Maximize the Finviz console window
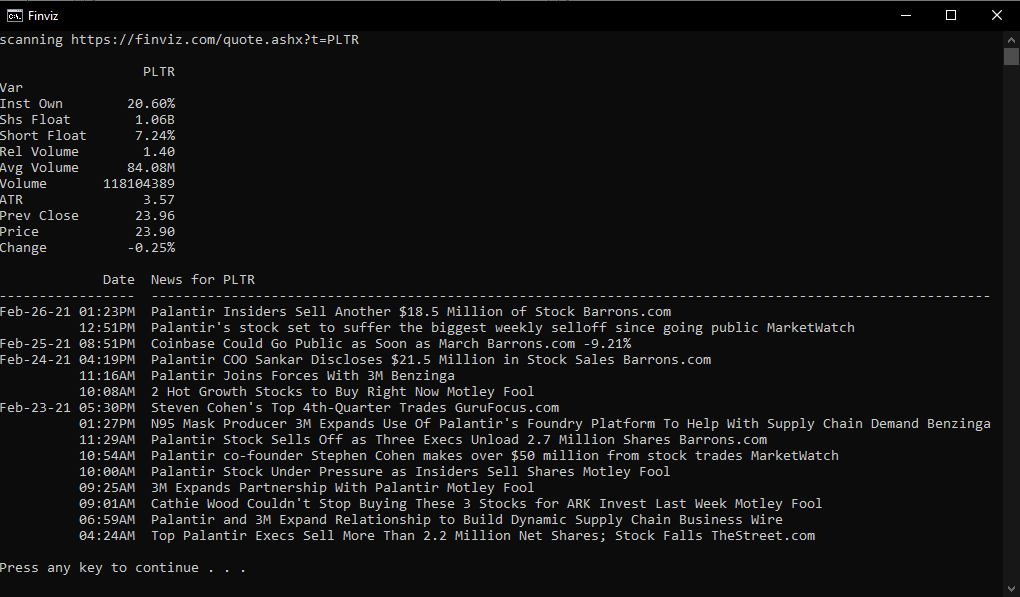Screen dimensions: 1020x597 [x=951, y=16]
